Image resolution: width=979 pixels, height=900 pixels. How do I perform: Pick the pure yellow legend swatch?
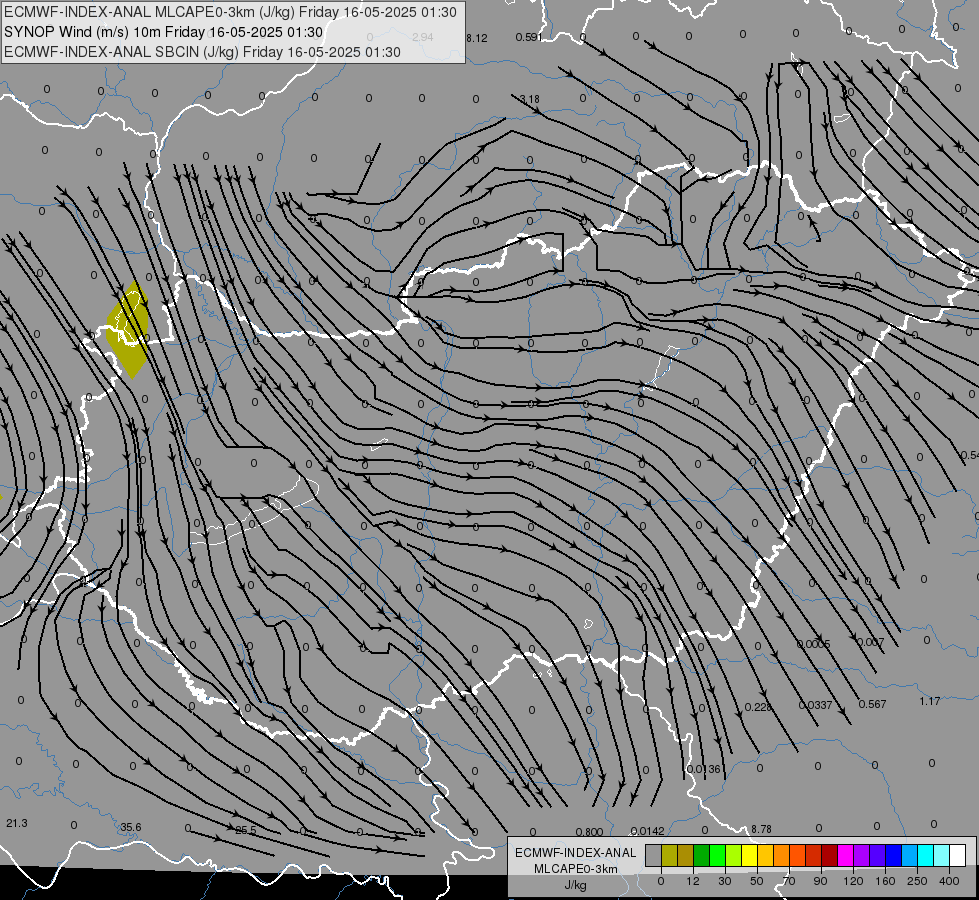click(x=749, y=856)
